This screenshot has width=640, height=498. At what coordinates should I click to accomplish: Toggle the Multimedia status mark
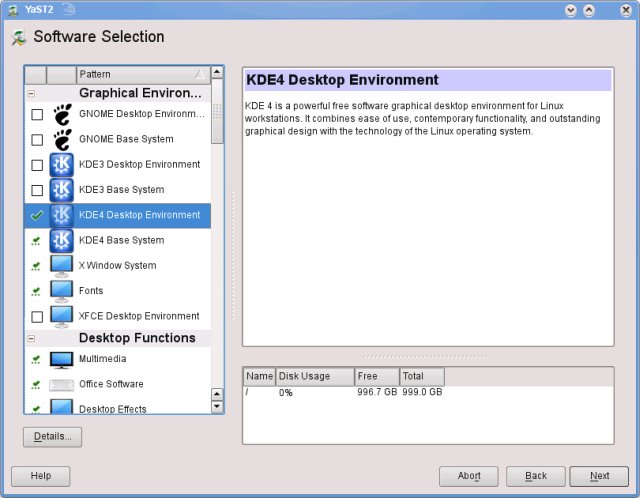coord(36,360)
